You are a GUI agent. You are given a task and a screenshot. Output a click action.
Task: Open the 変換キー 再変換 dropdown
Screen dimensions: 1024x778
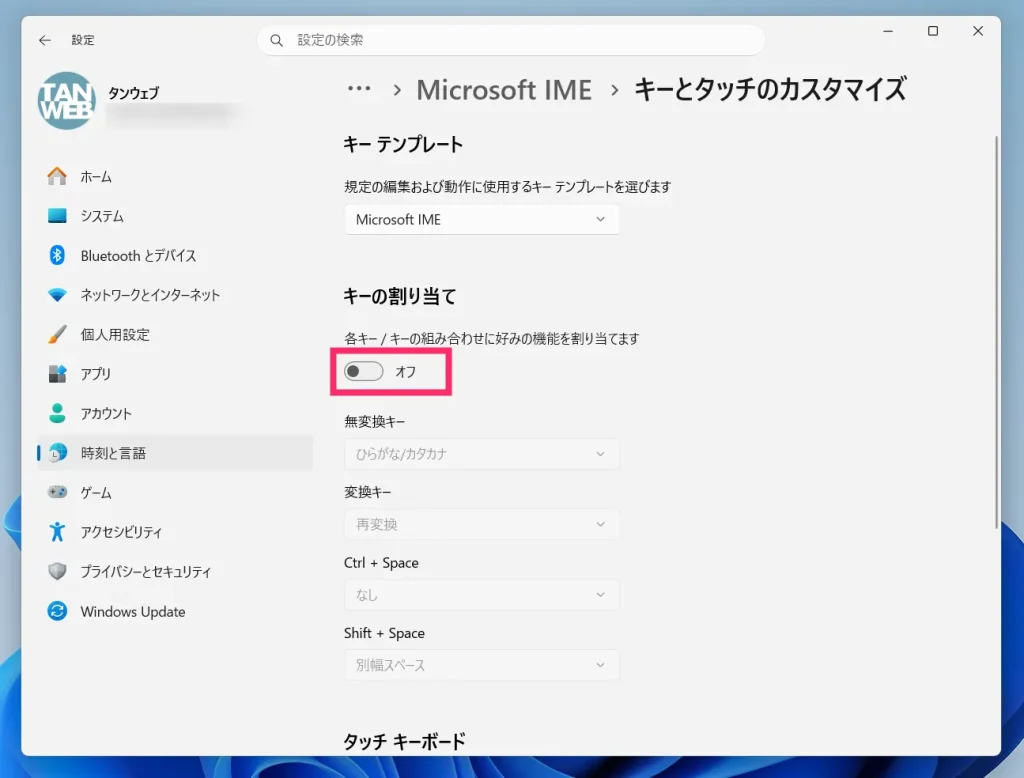(481, 525)
